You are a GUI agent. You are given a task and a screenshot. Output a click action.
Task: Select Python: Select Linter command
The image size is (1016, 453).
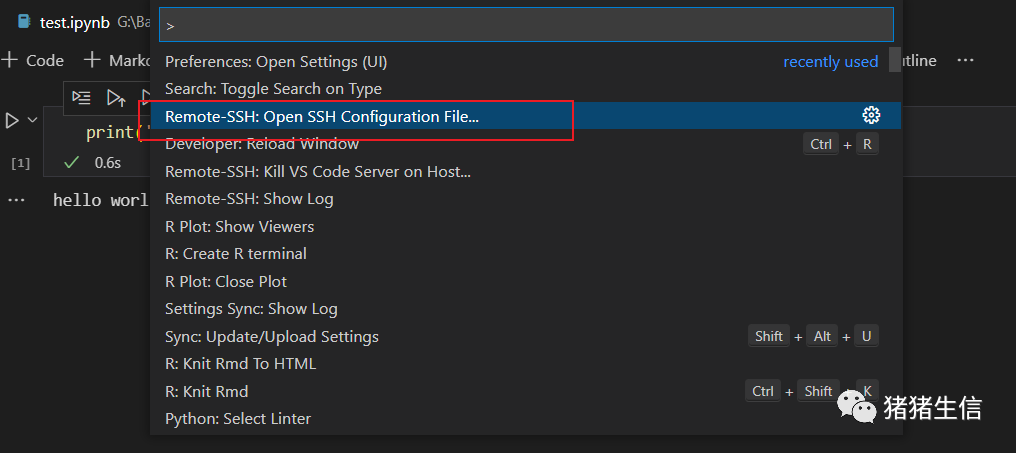pyautogui.click(x=525, y=419)
